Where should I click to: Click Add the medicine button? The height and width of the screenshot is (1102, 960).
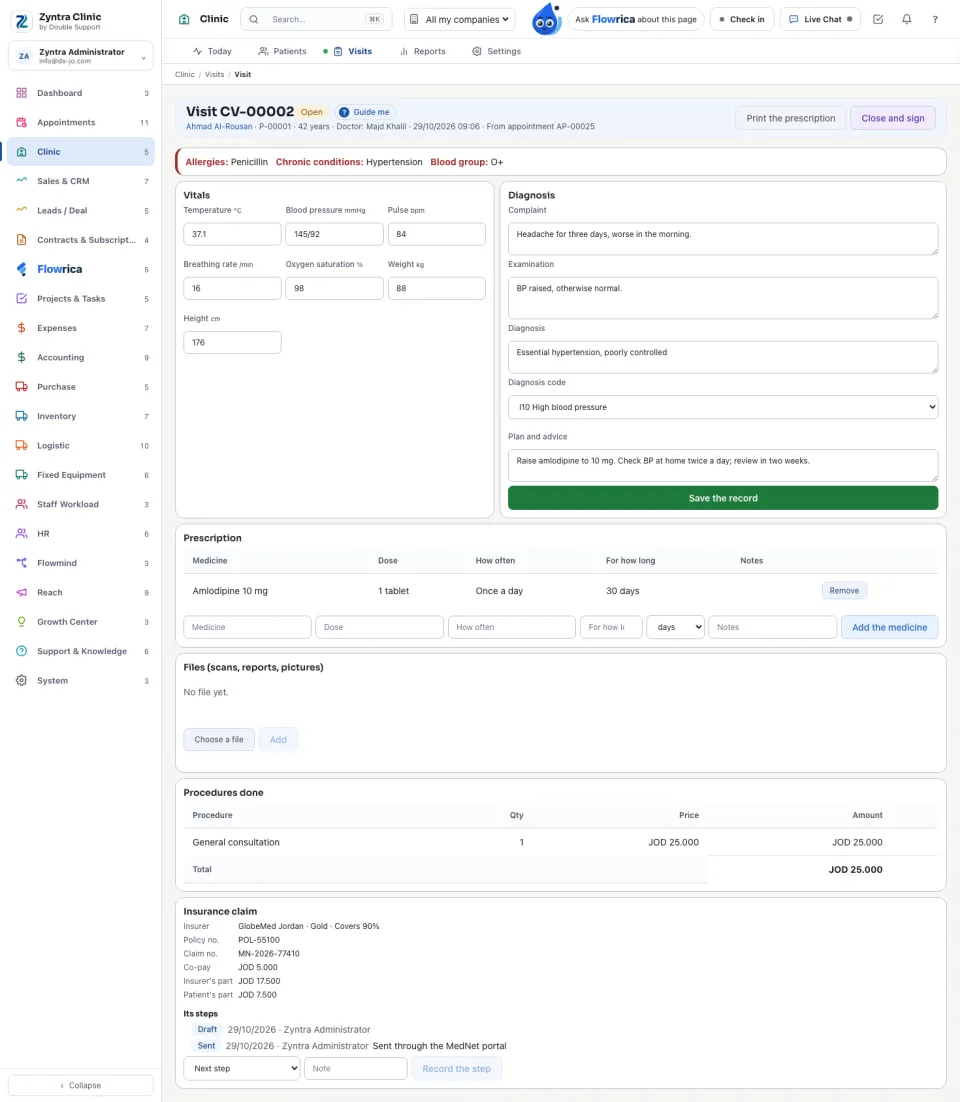click(889, 627)
